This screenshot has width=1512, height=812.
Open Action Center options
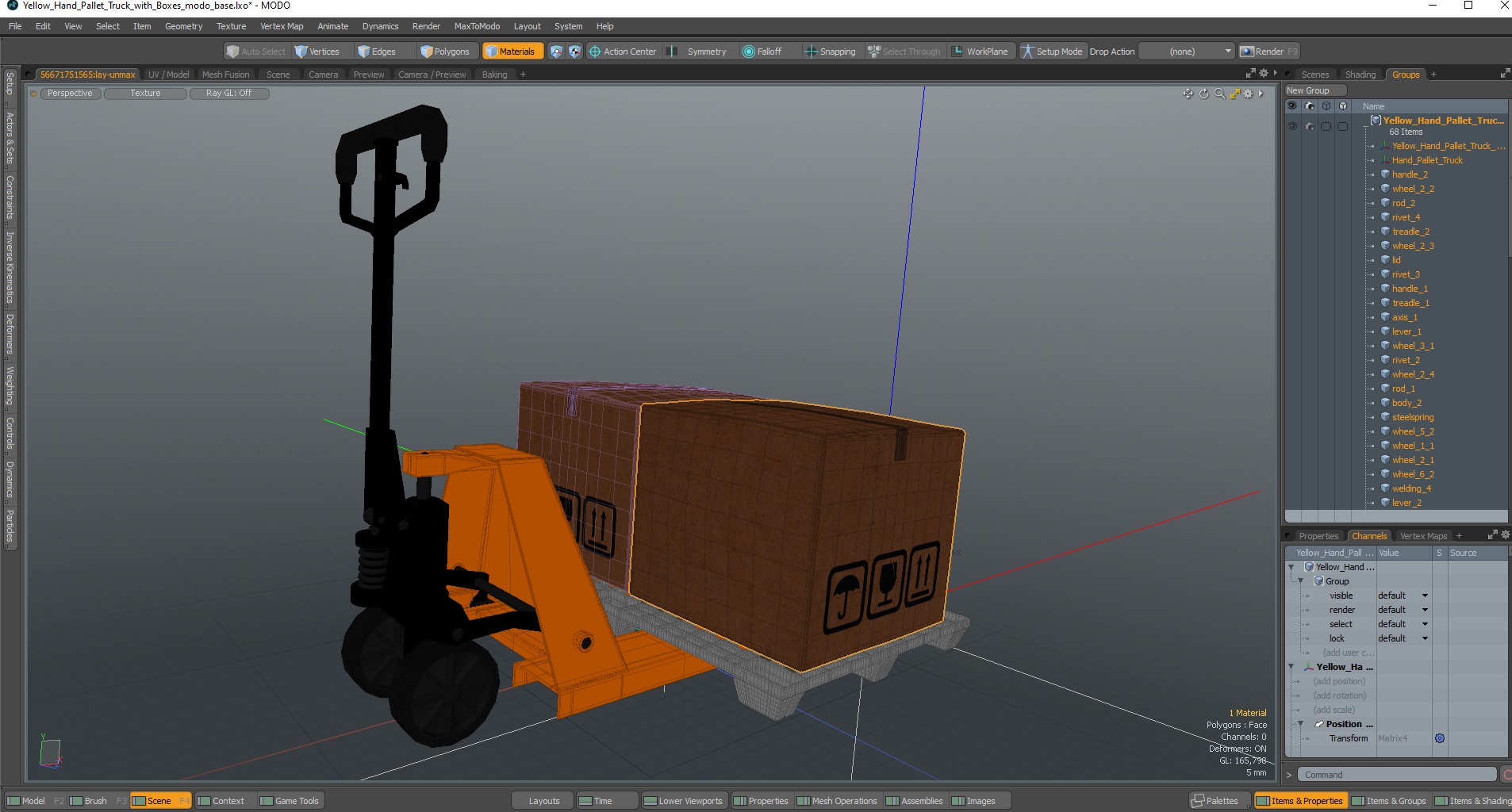coord(623,52)
